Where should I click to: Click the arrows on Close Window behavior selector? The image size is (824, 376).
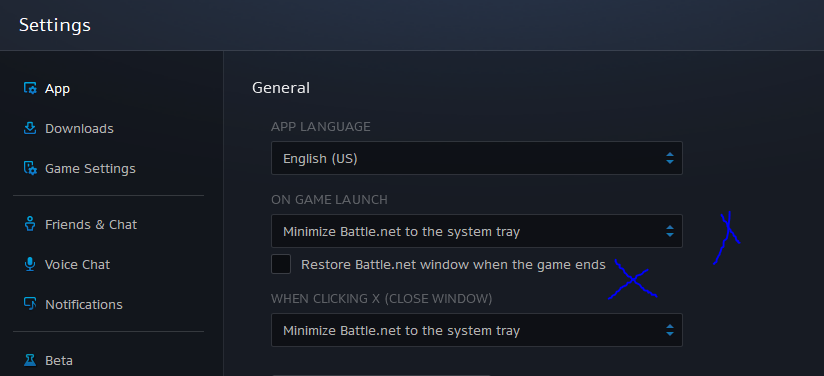670,330
